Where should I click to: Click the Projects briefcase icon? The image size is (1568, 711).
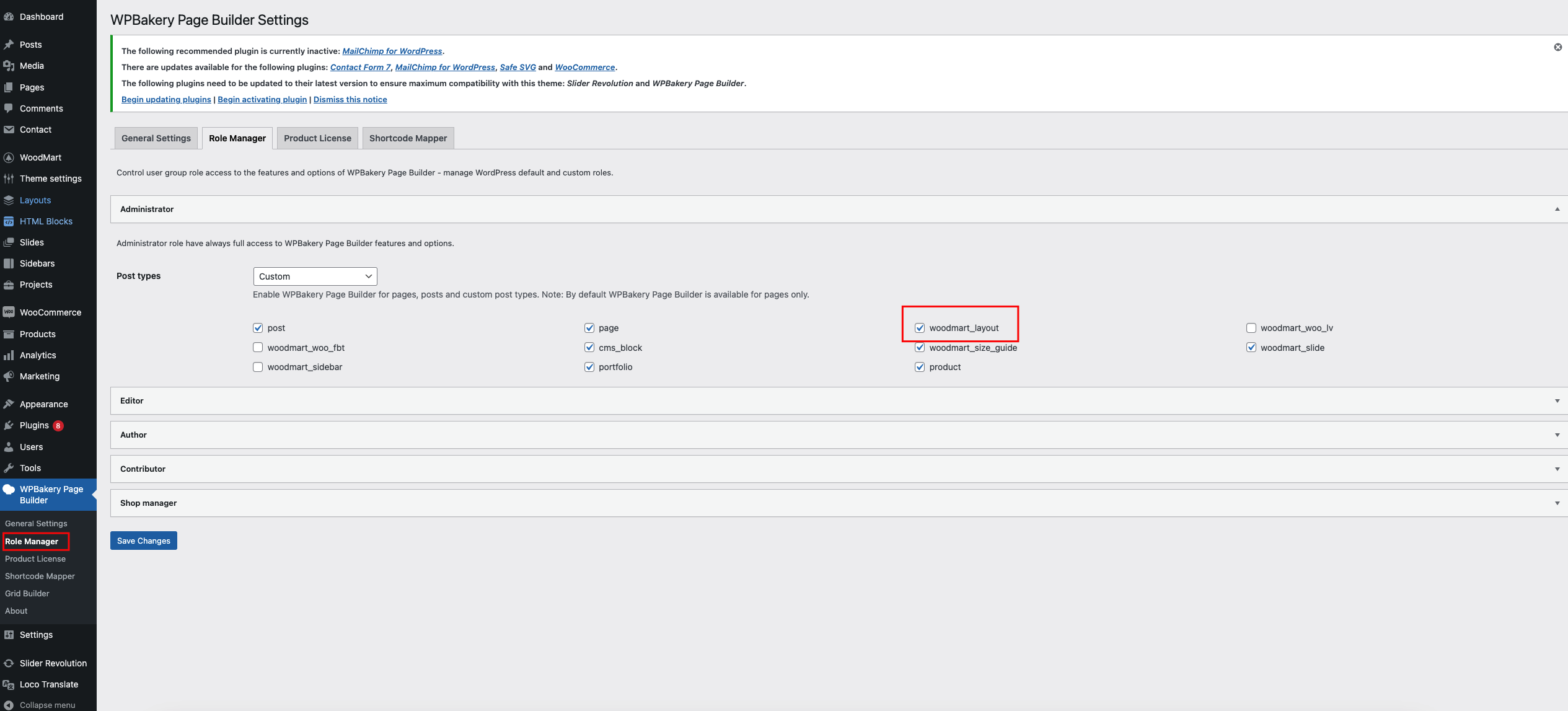tap(9, 285)
